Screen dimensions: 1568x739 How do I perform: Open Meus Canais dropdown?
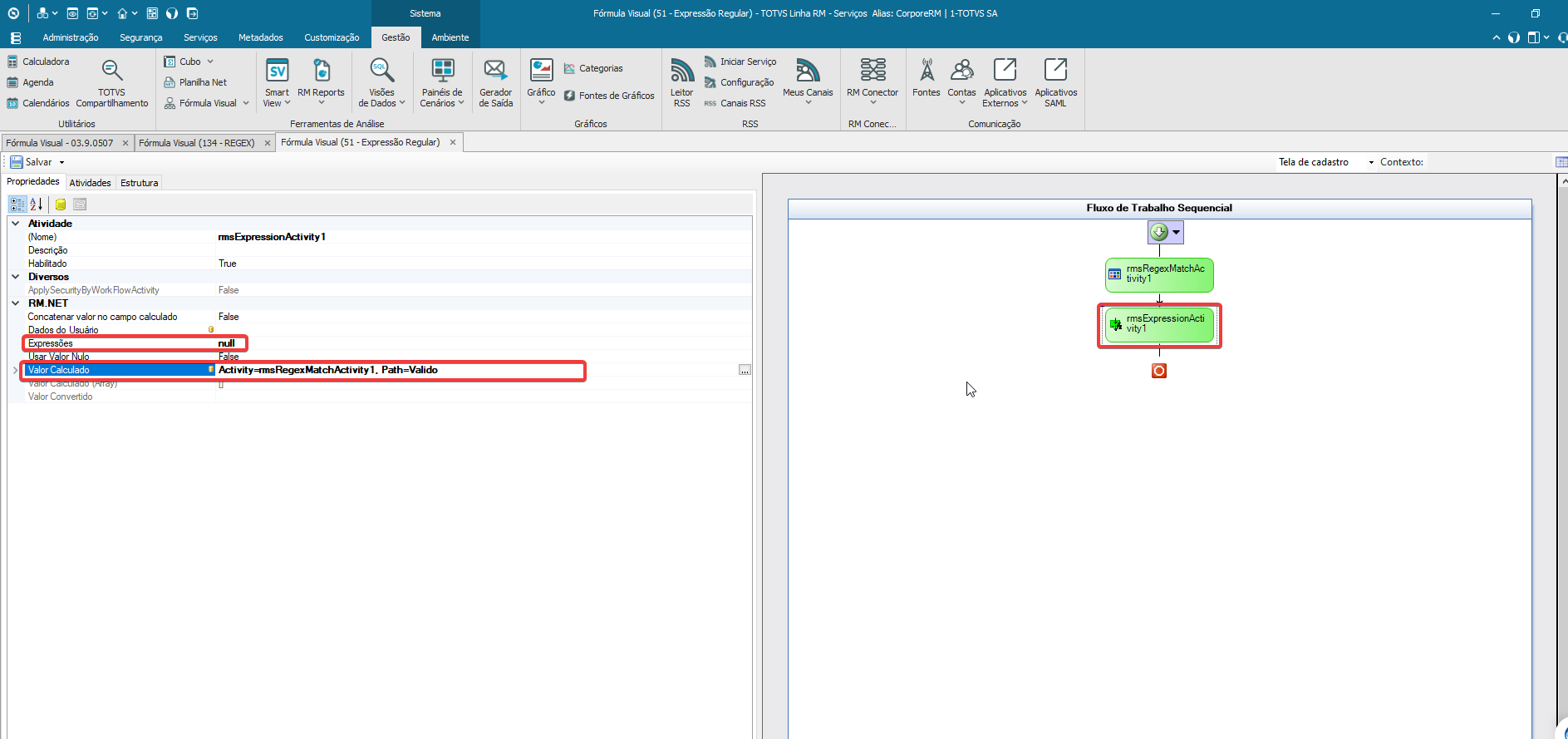point(808,81)
